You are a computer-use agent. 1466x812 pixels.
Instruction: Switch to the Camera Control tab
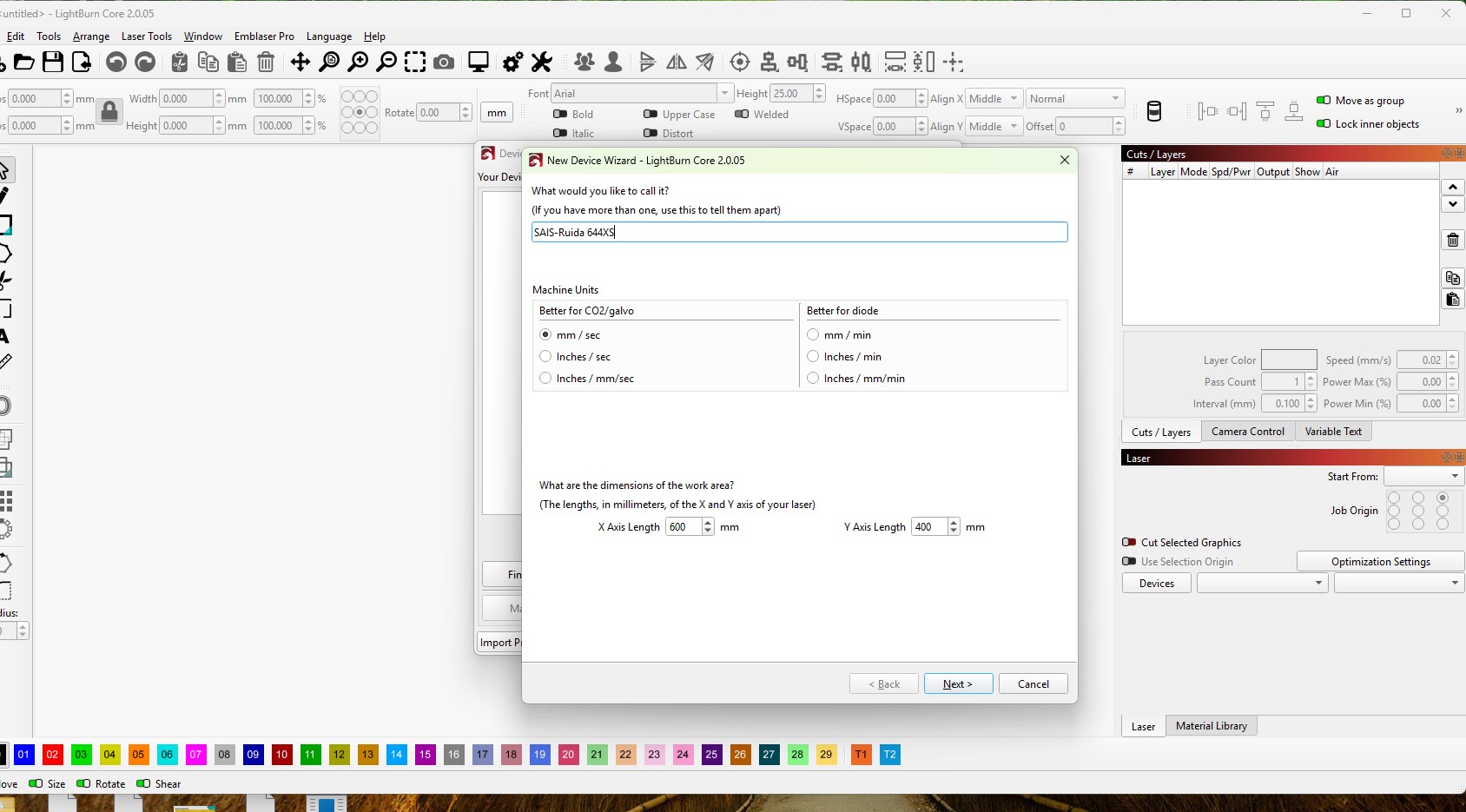pos(1248,431)
